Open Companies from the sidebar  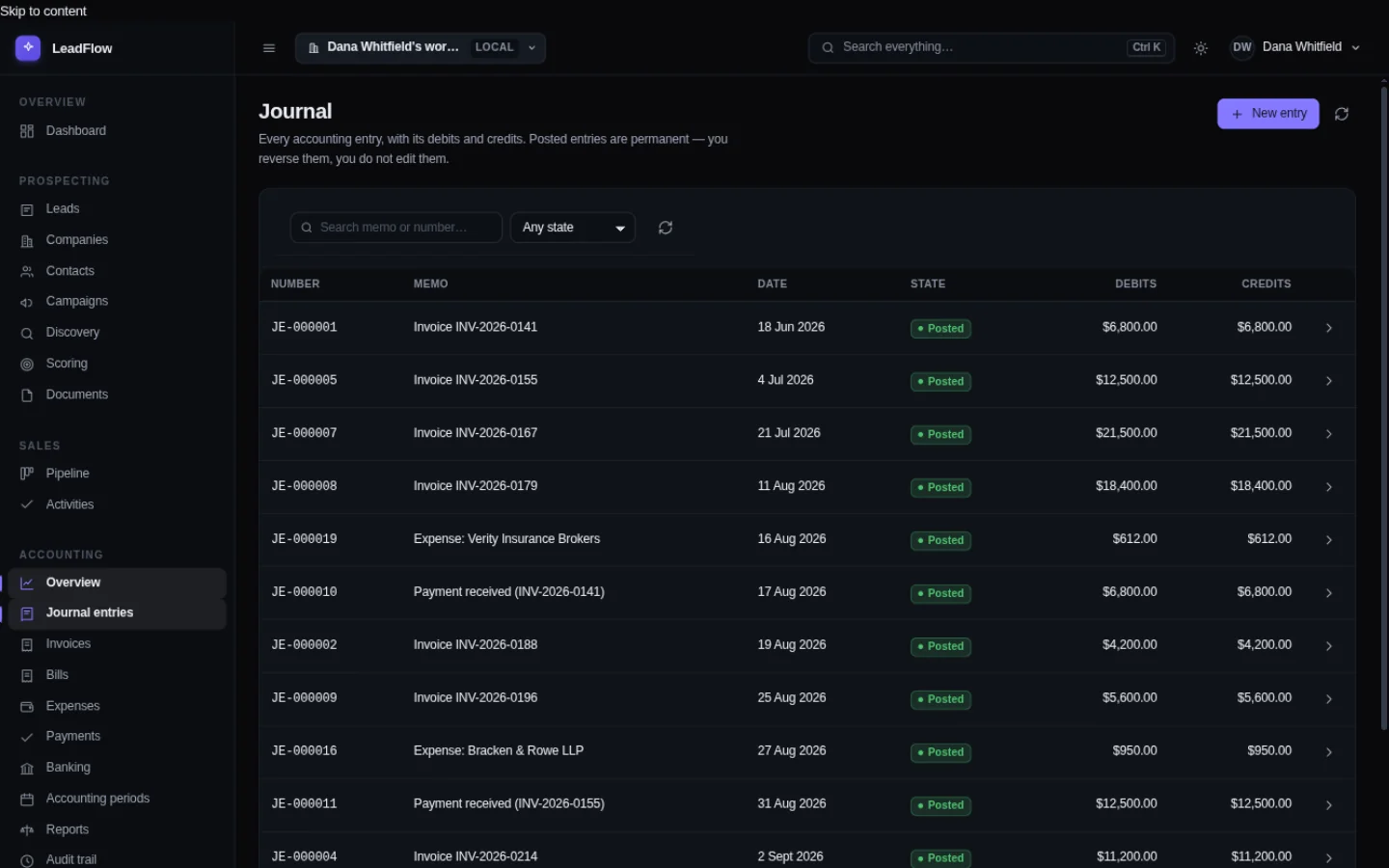pyautogui.click(x=116, y=240)
